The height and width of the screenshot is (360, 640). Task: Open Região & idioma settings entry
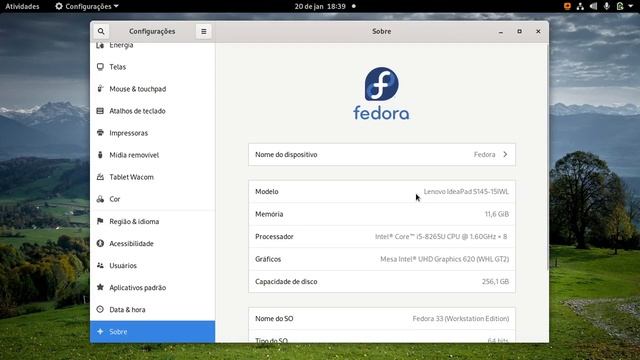click(x=152, y=222)
